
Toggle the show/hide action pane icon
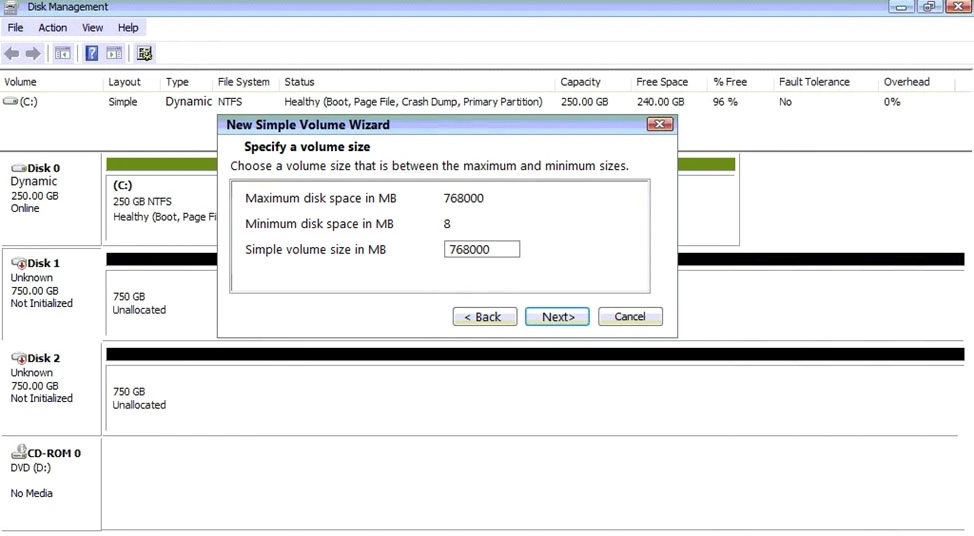[x=114, y=53]
